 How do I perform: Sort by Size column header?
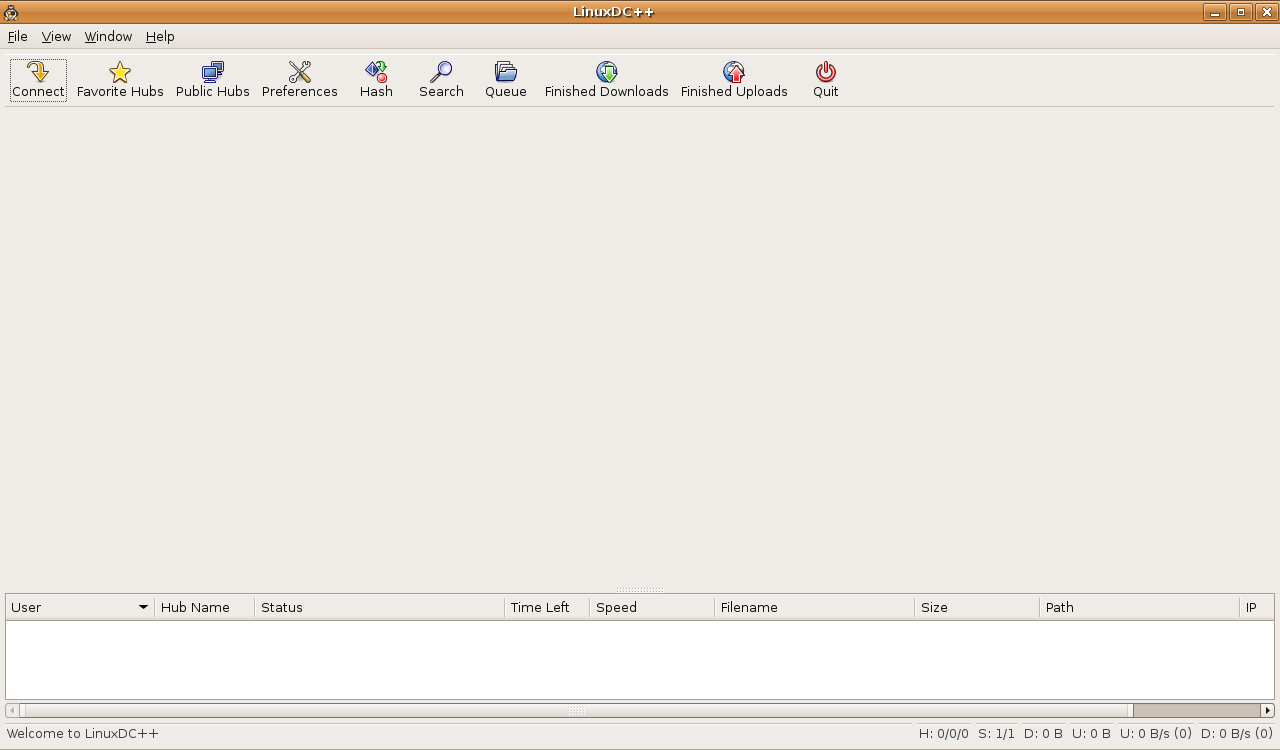[977, 607]
